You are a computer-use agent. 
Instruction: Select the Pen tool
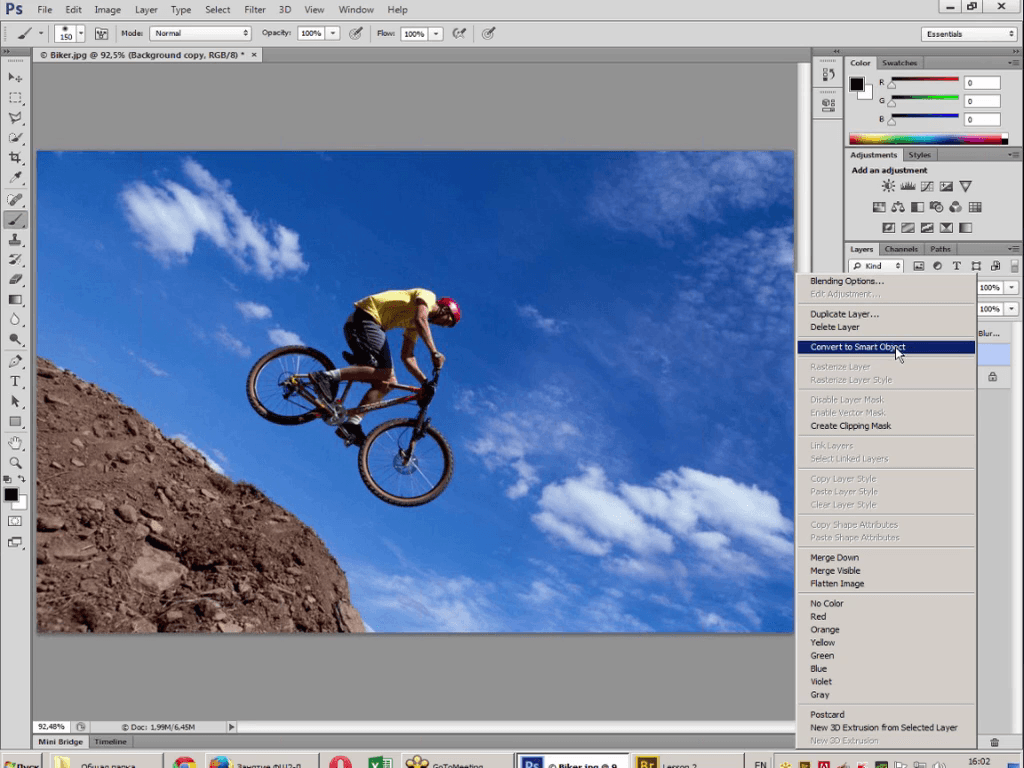15,361
